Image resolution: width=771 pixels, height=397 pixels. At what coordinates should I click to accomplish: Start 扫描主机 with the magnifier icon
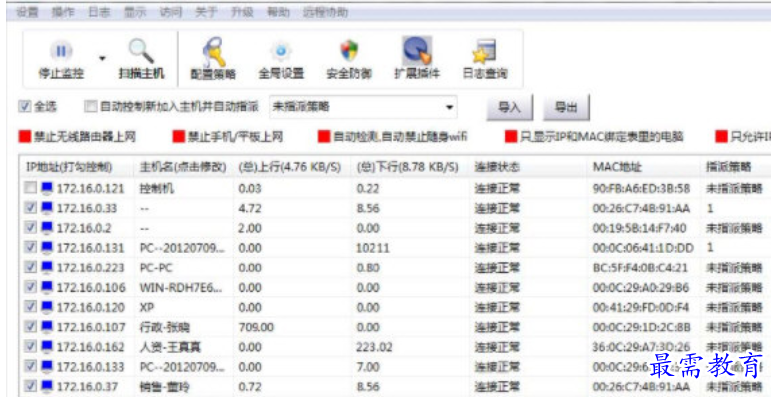tap(141, 51)
